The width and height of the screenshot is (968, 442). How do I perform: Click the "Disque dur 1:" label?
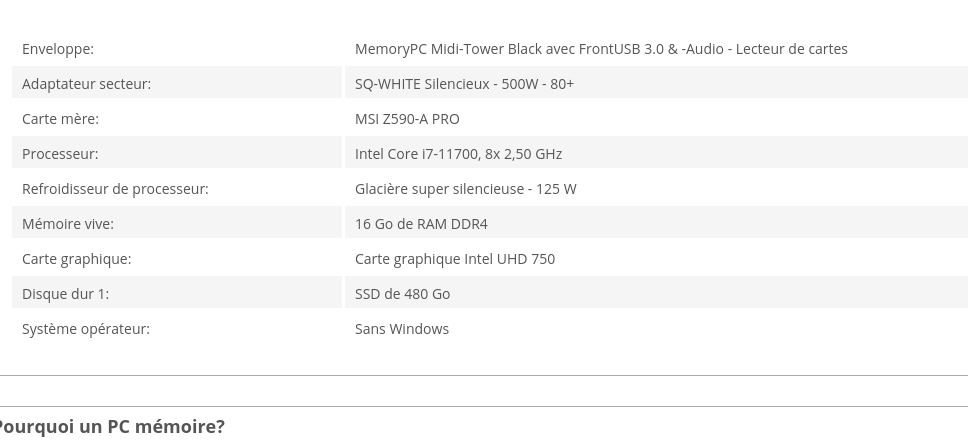click(x=65, y=294)
